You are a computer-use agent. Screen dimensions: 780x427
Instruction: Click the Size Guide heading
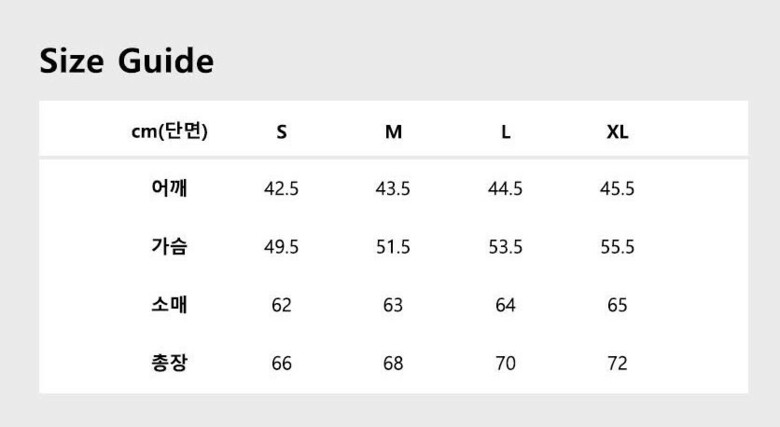point(127,61)
